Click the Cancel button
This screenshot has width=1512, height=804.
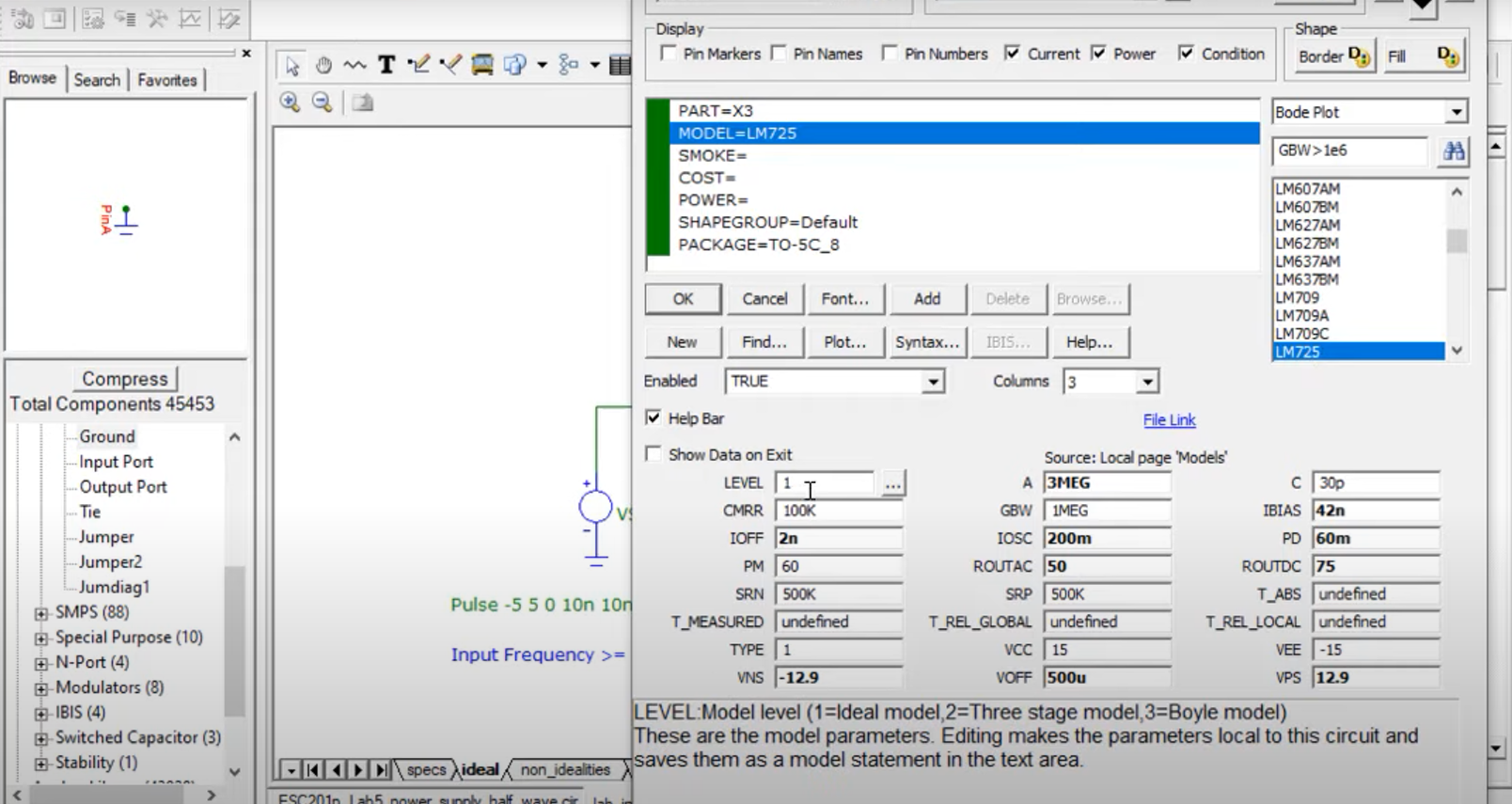tap(764, 299)
